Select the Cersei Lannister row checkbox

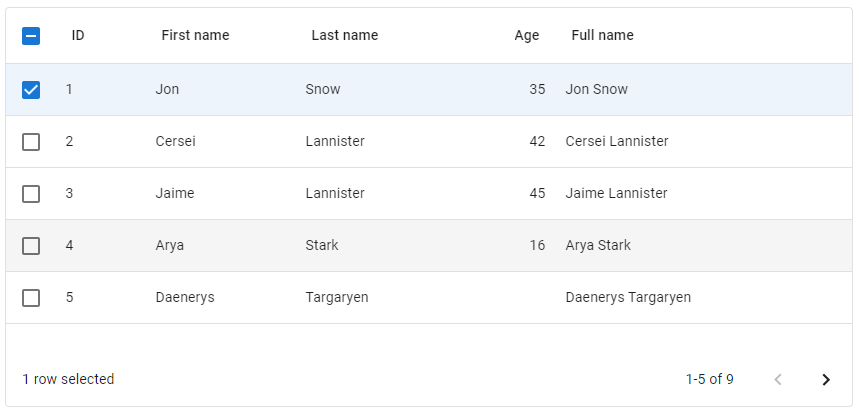coord(31,142)
